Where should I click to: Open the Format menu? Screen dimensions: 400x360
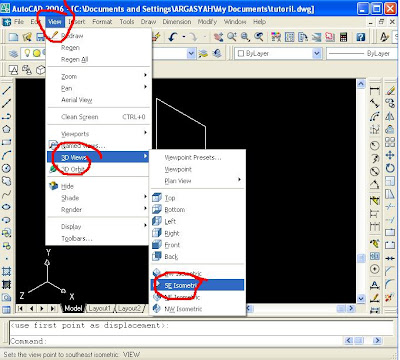tap(102, 22)
